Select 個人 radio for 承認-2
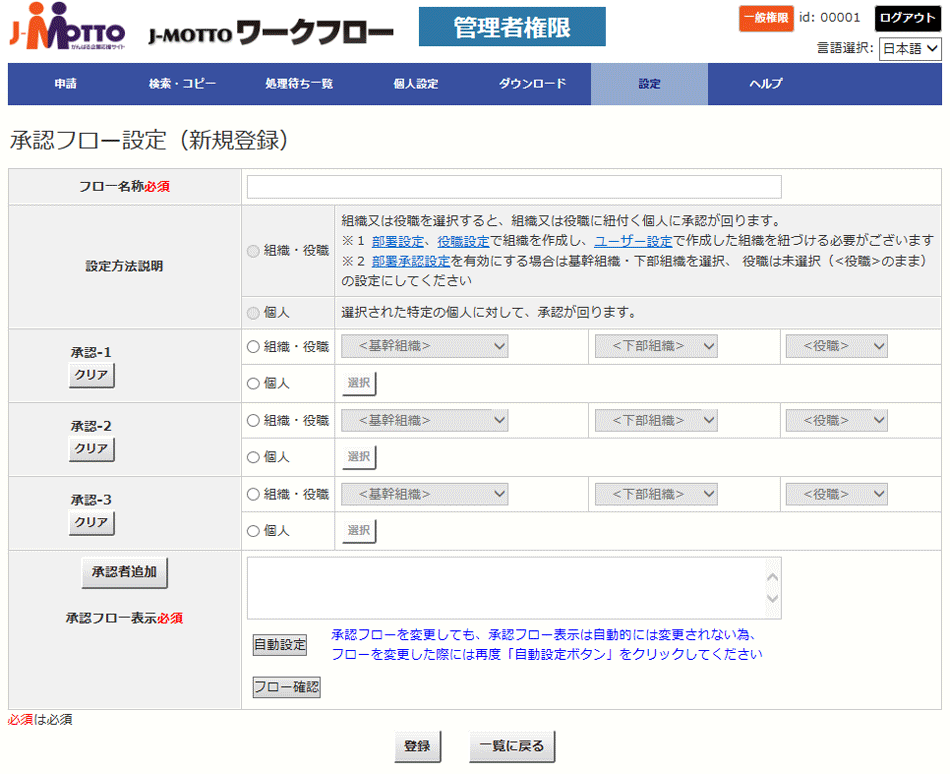Viewport: 950px width, 774px height. click(x=253, y=457)
